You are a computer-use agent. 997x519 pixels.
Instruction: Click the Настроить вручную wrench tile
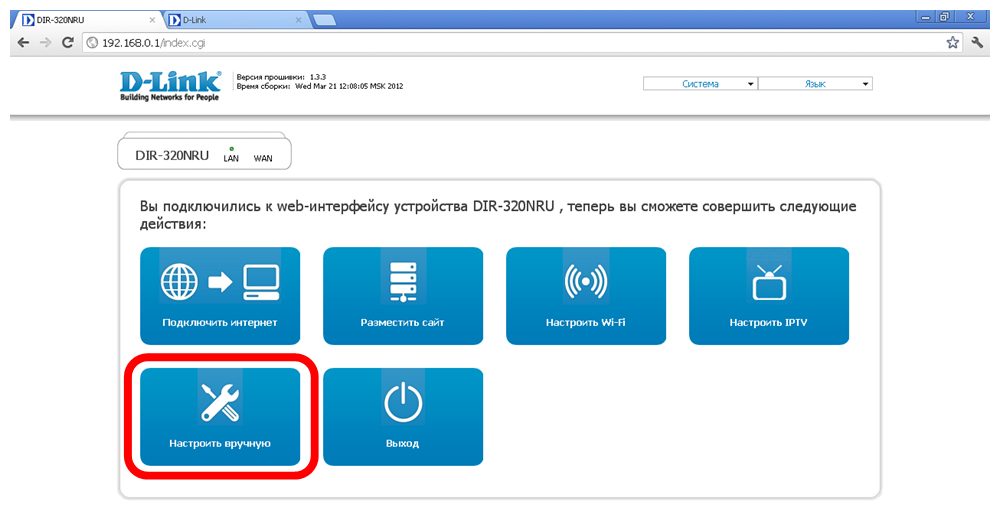pyautogui.click(x=219, y=416)
